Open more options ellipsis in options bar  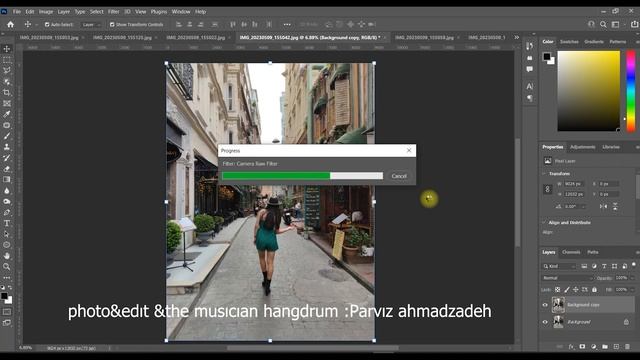[x=287, y=24]
